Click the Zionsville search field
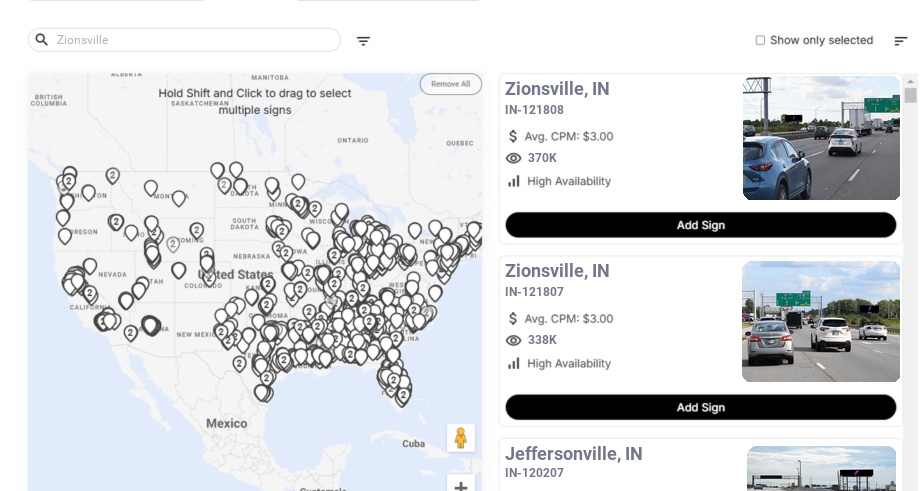This screenshot has height=491, width=920. [195, 40]
